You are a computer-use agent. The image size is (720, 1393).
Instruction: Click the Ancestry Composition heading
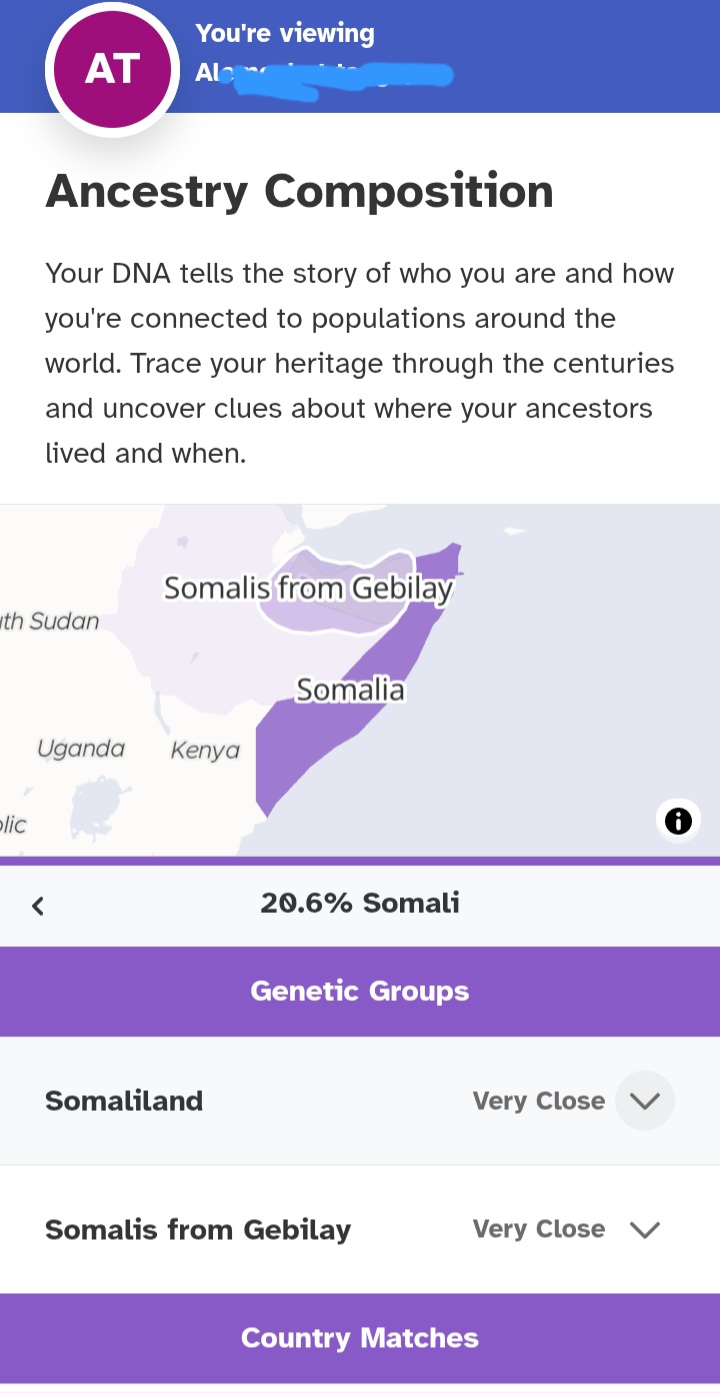click(299, 191)
